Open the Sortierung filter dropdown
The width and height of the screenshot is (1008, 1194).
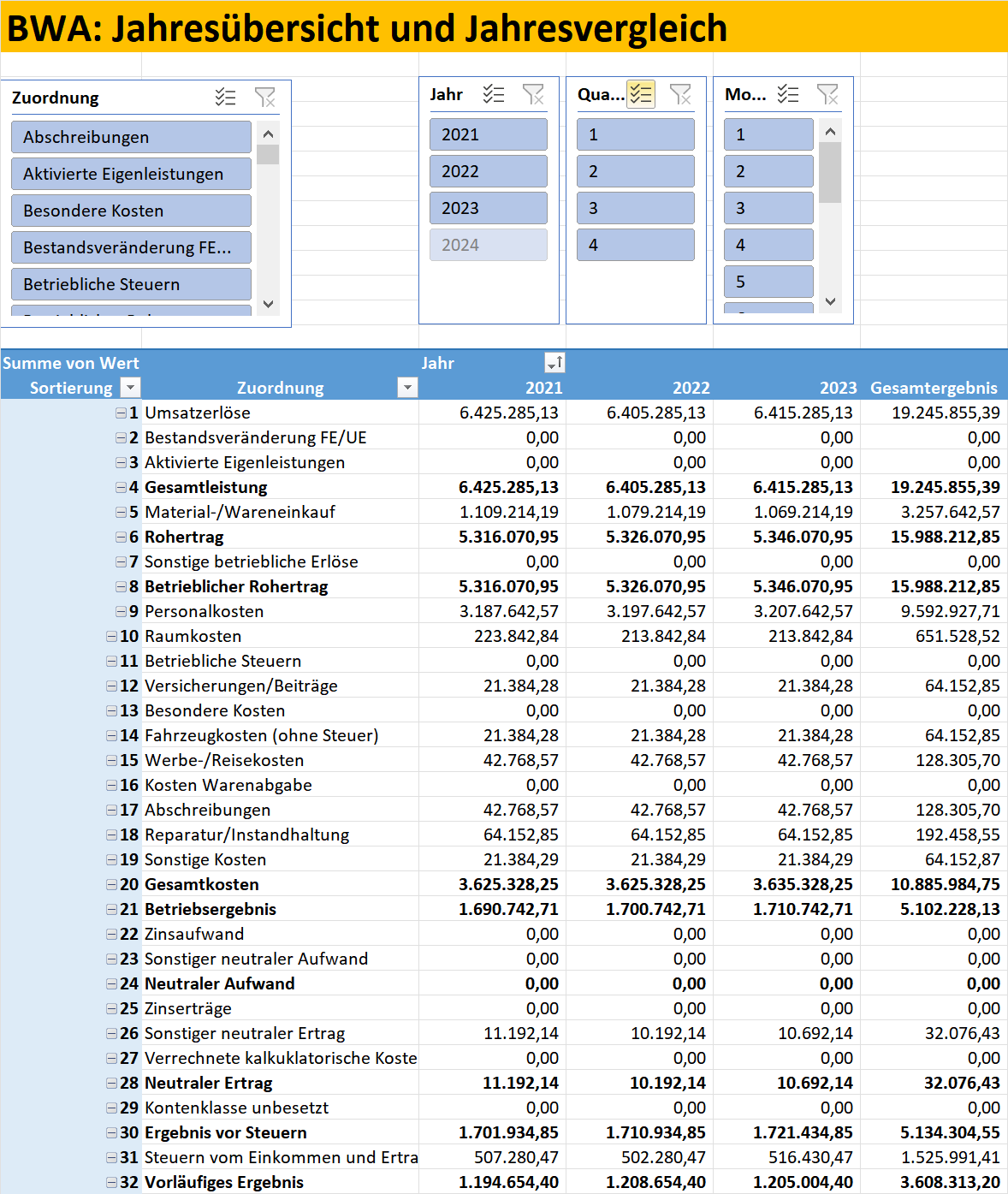pyautogui.click(x=130, y=388)
